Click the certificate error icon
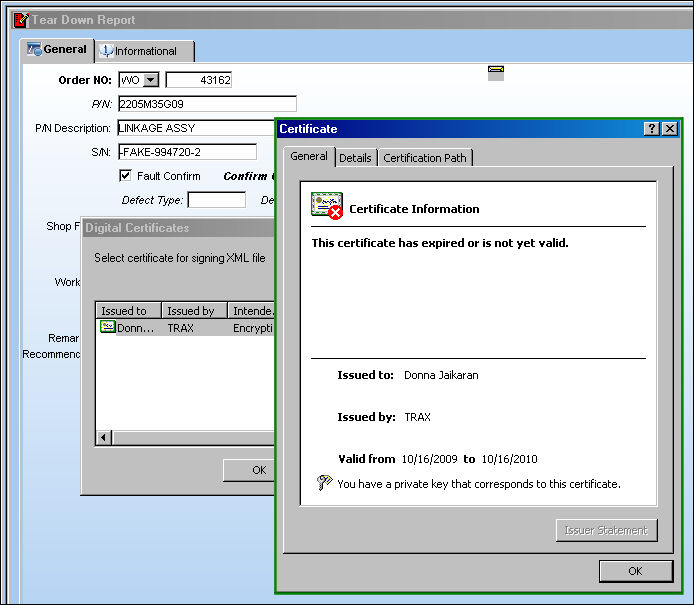Screen dimensions: 694x605 [327, 206]
